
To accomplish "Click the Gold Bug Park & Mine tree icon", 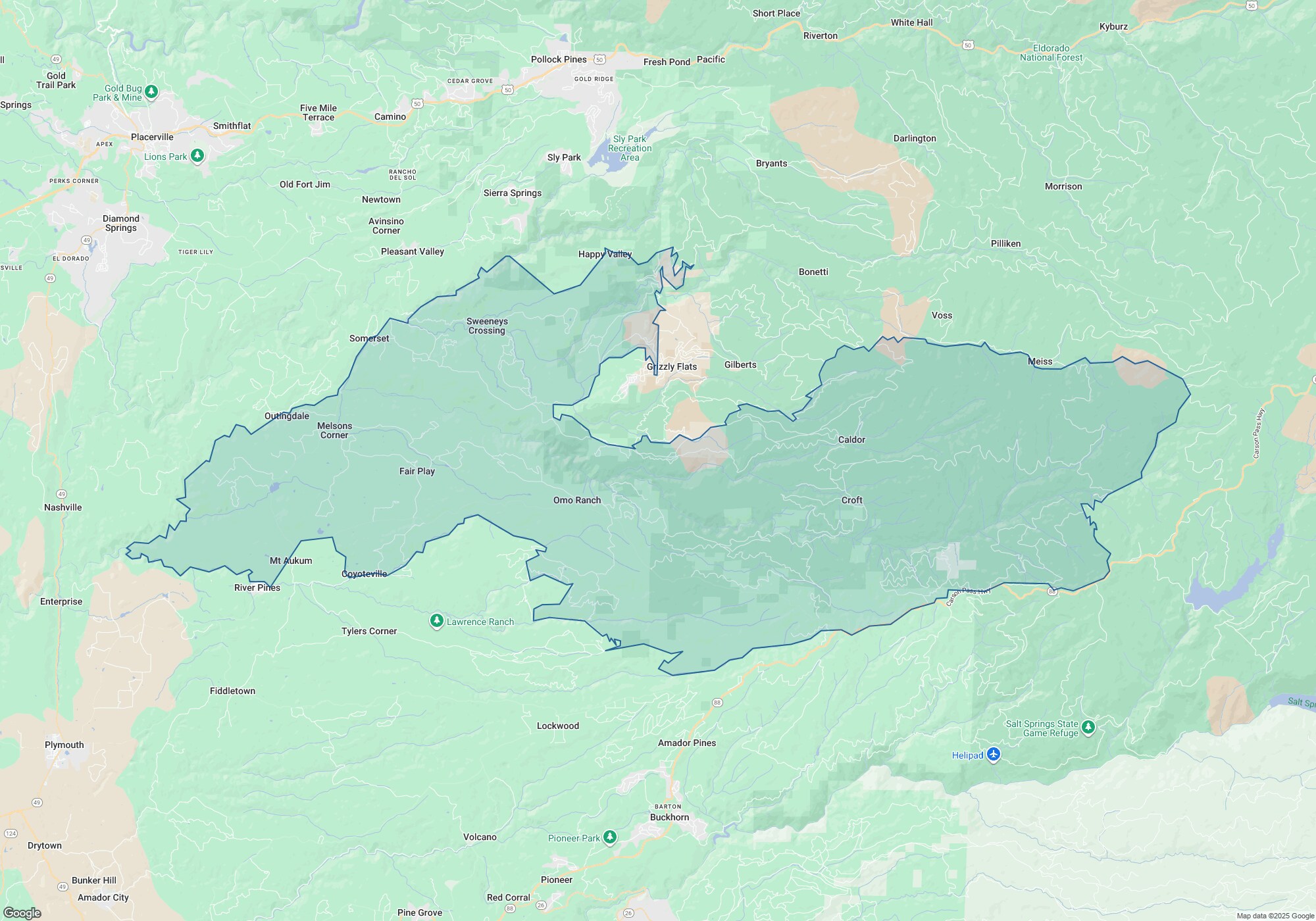I will click(150, 91).
